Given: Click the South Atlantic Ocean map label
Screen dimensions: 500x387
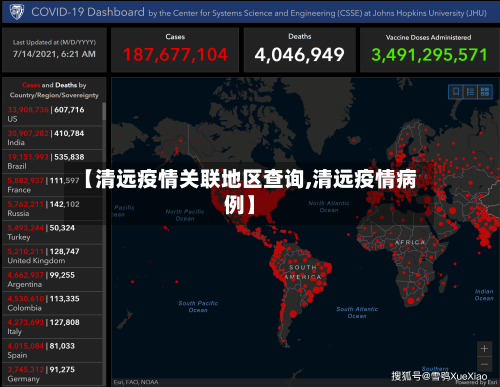Looking at the screenshot, I should [357, 313].
